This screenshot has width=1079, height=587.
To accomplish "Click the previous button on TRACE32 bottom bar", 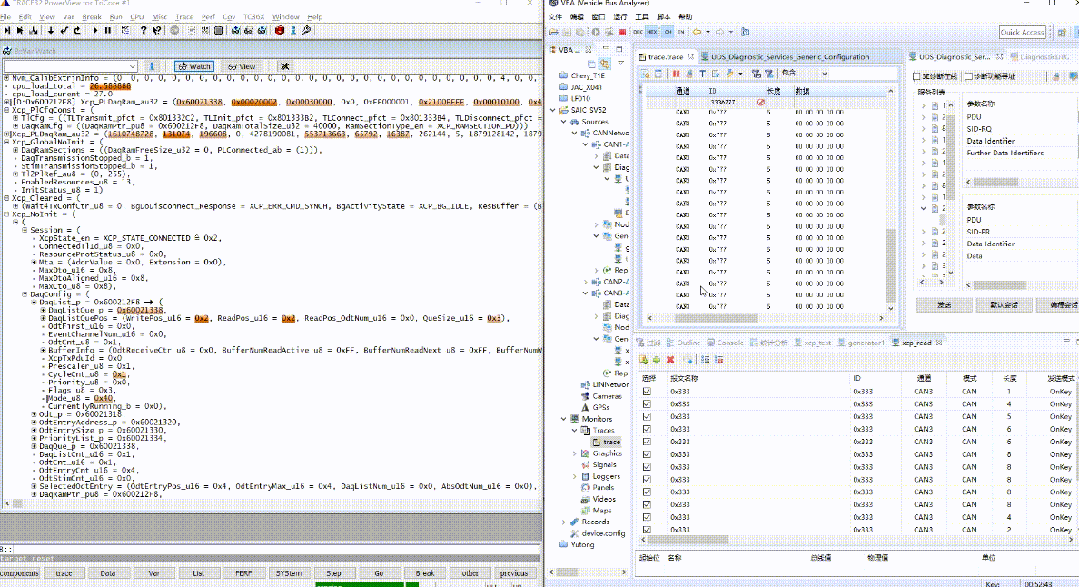I will point(514,573).
